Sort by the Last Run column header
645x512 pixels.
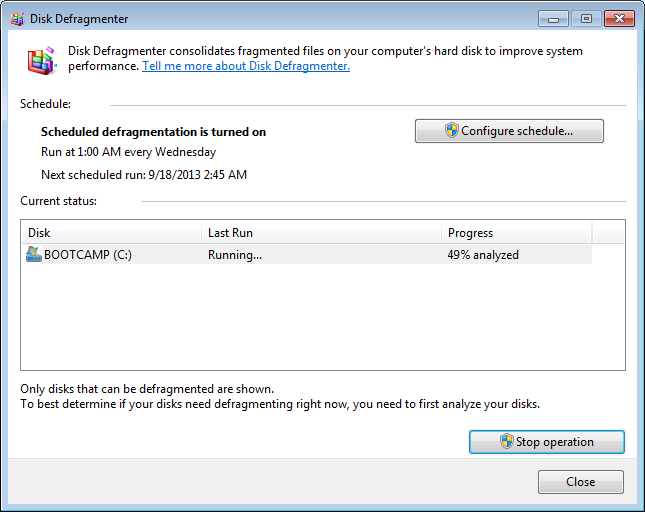321,233
